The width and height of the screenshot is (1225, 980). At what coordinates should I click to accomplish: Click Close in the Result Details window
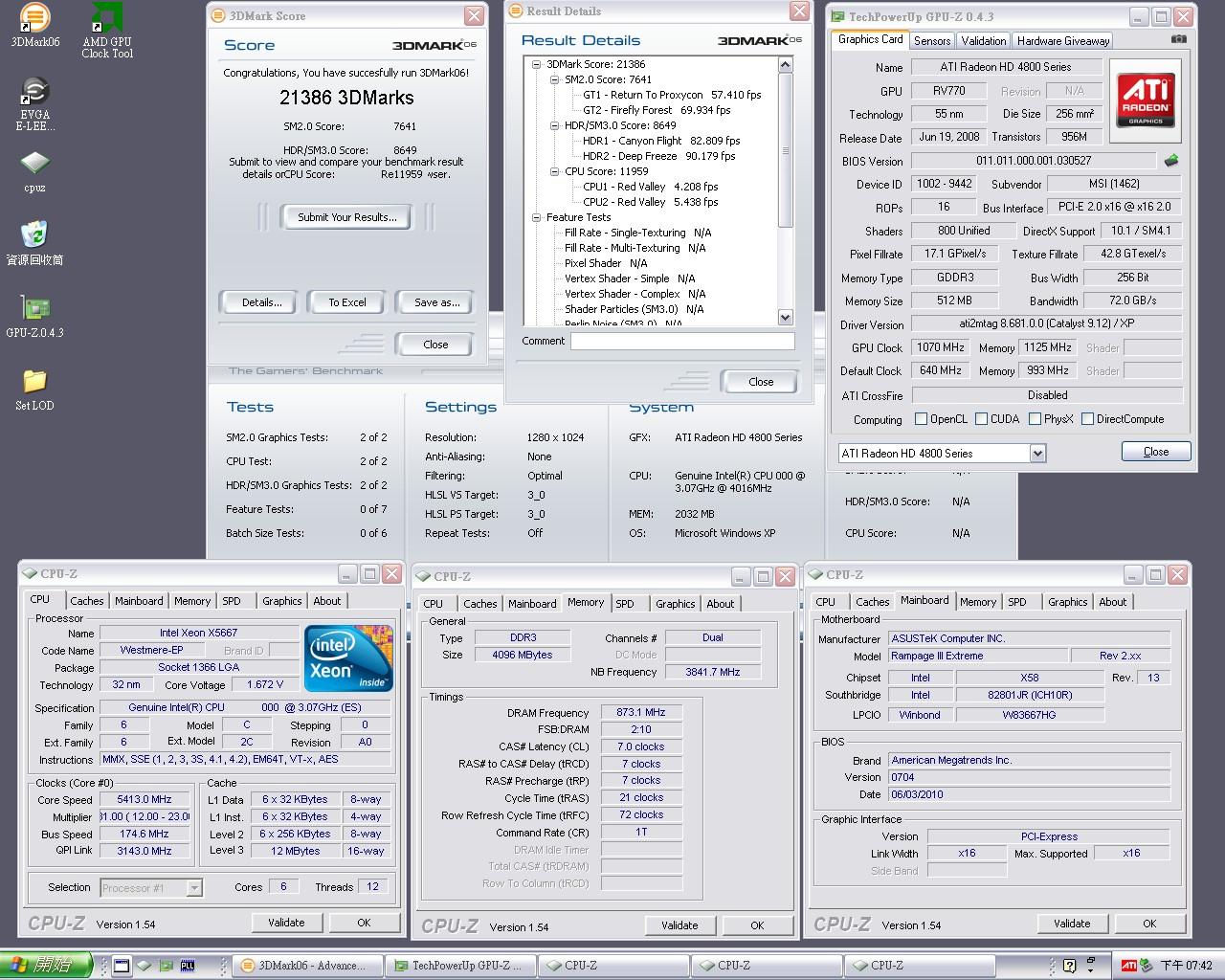click(x=761, y=382)
